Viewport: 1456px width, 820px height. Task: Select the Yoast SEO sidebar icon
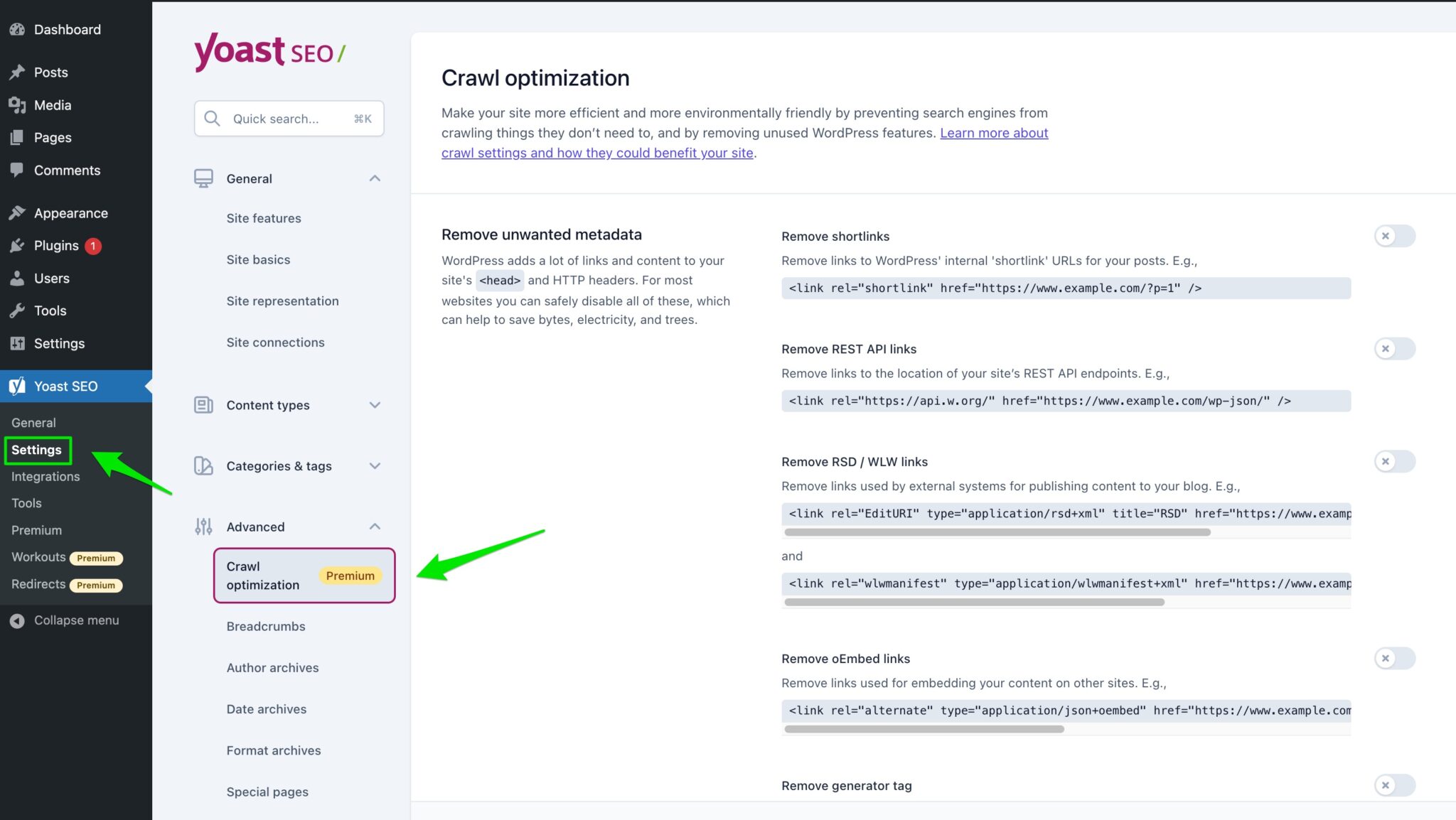tap(18, 386)
